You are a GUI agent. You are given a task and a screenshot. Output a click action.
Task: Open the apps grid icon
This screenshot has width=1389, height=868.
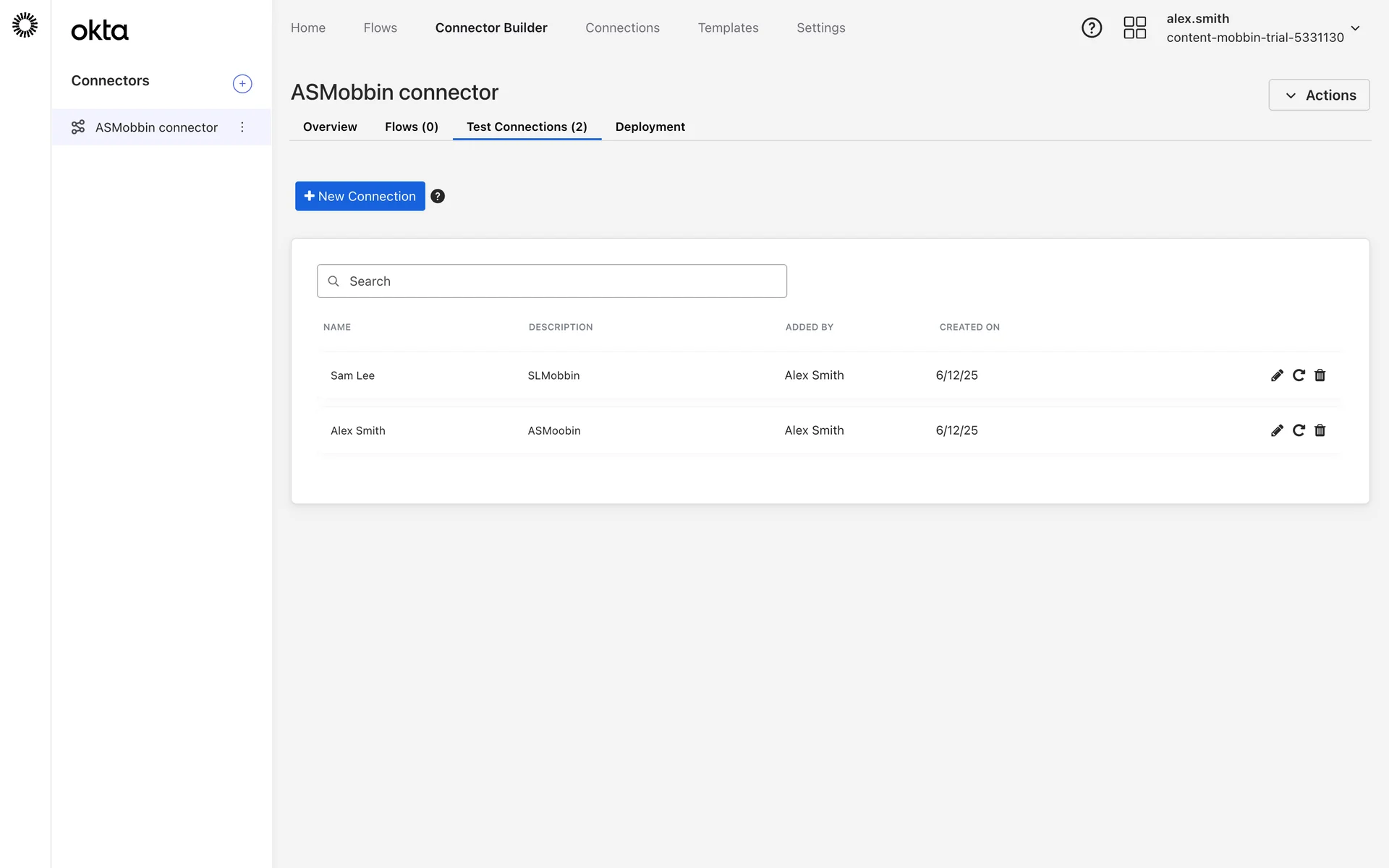point(1134,28)
